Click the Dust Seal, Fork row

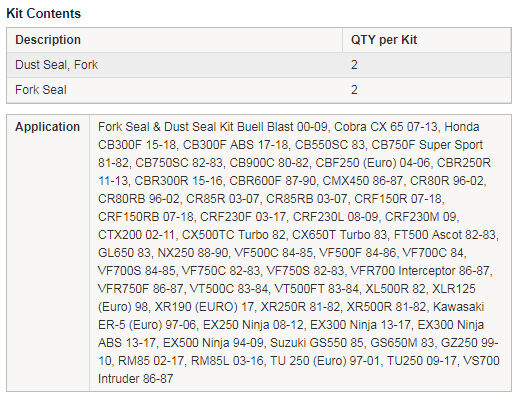pyautogui.click(x=259, y=65)
